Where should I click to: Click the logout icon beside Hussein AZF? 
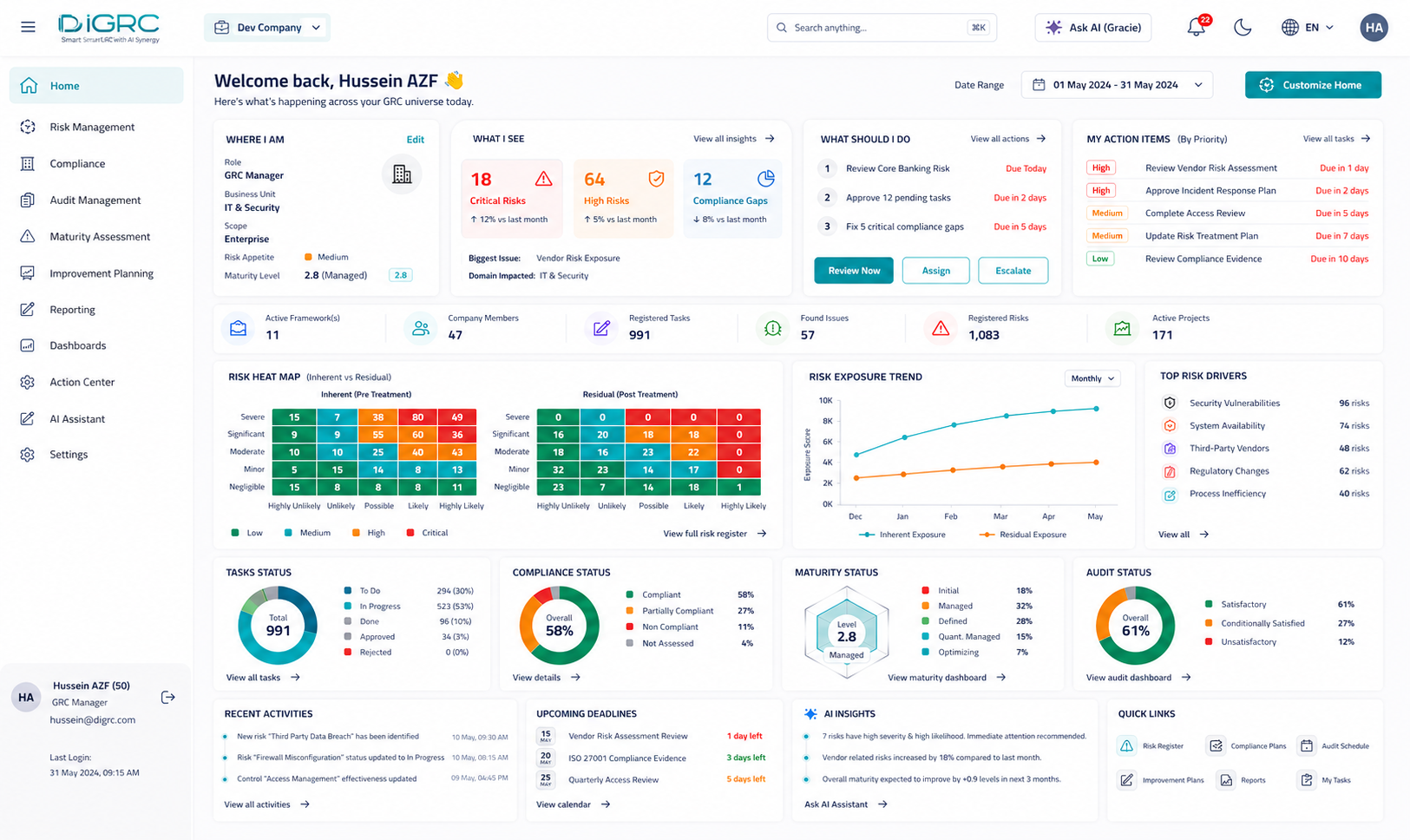point(168,698)
